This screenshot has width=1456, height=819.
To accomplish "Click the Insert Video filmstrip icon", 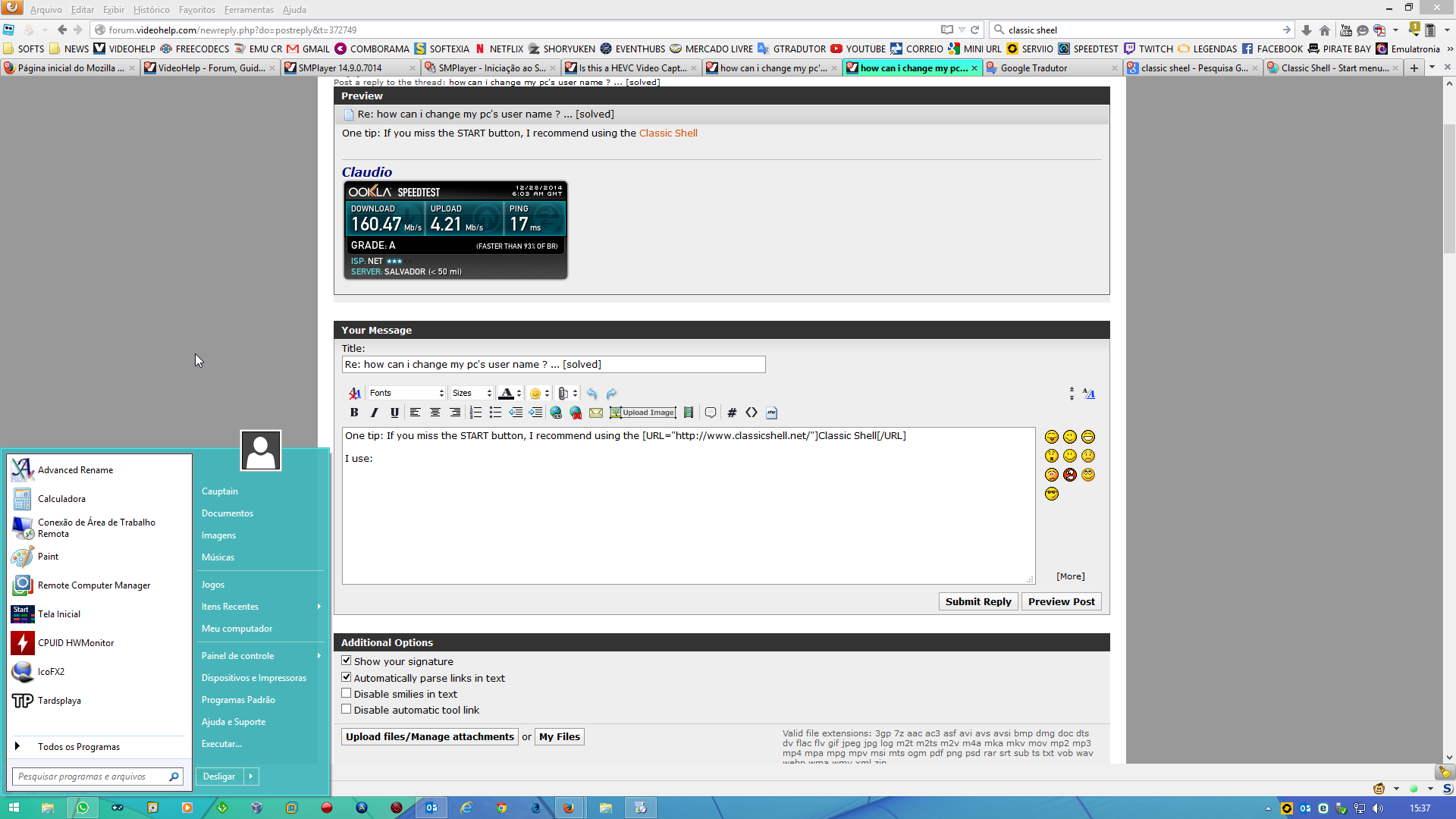I will [x=689, y=413].
